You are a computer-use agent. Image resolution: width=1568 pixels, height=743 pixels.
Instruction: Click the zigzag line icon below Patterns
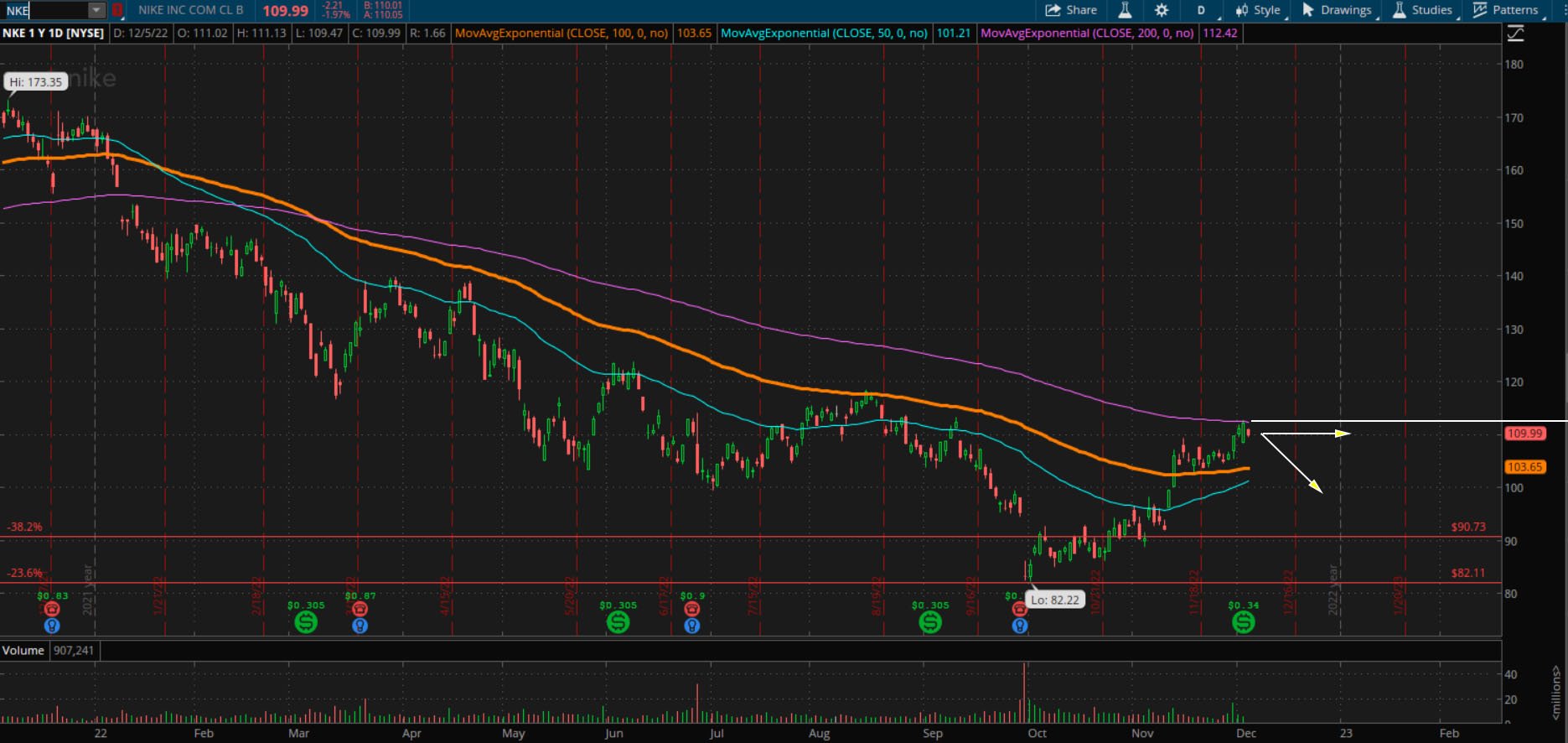[x=1515, y=34]
